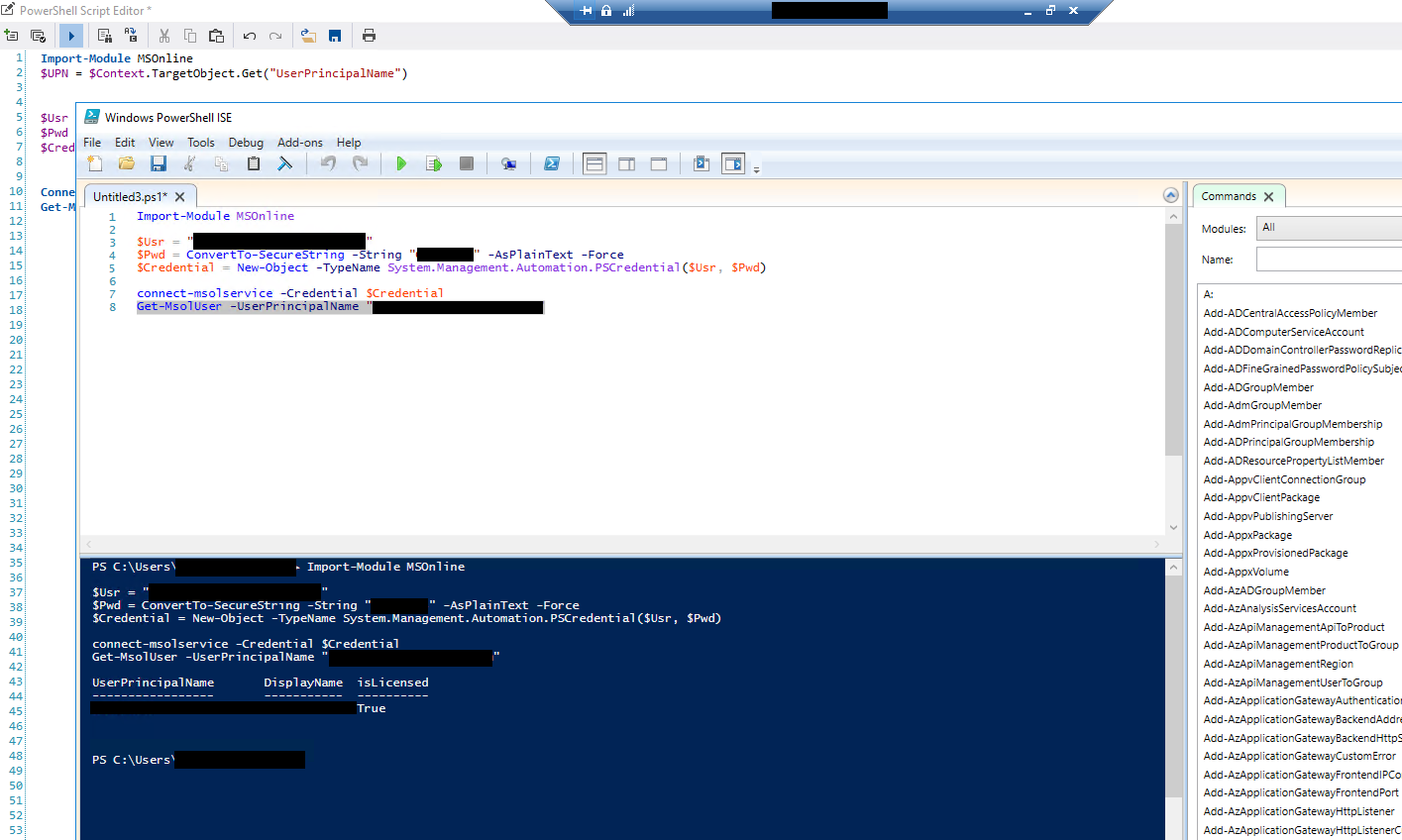This screenshot has height=840, width=1402.
Task: Open the Help menu in PowerShell ISE
Action: [349, 143]
